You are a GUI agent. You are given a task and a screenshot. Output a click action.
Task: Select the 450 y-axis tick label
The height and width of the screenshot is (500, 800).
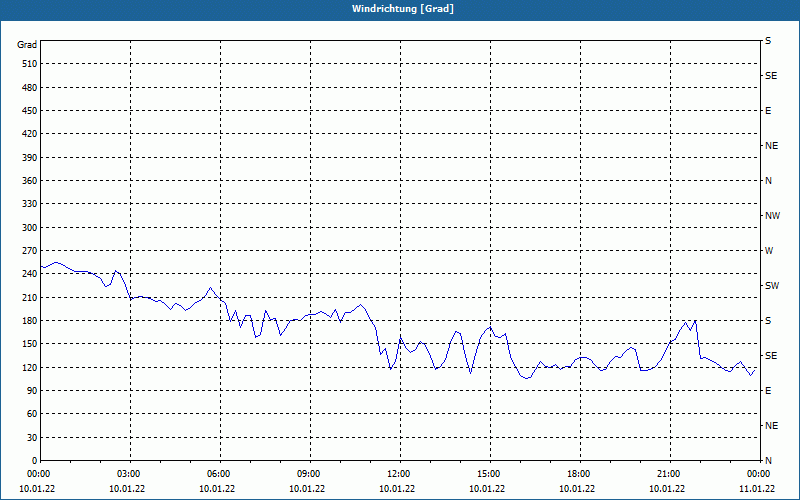(30, 111)
